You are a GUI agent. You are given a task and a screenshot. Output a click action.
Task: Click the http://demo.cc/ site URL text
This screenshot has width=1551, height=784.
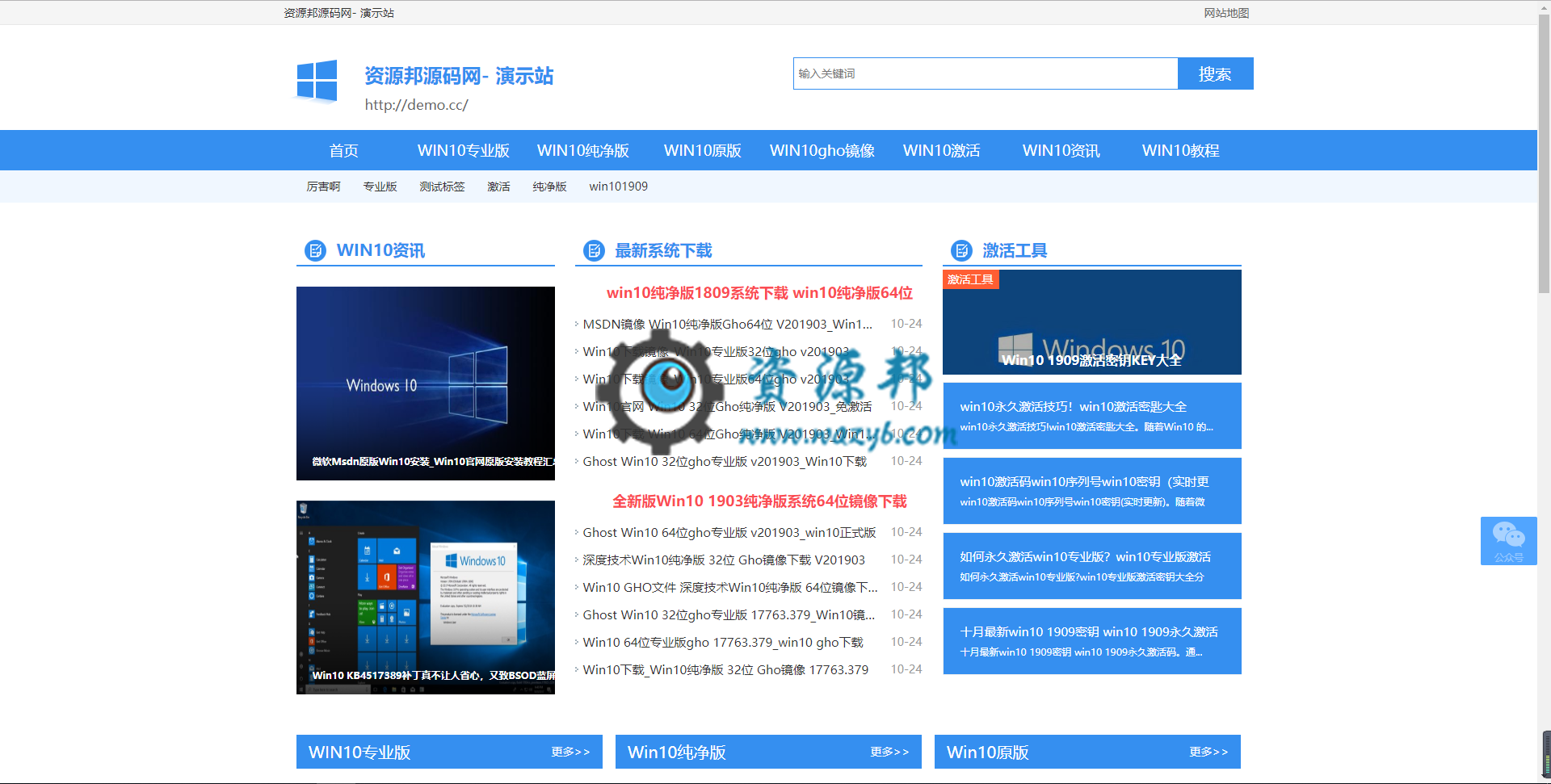[416, 105]
